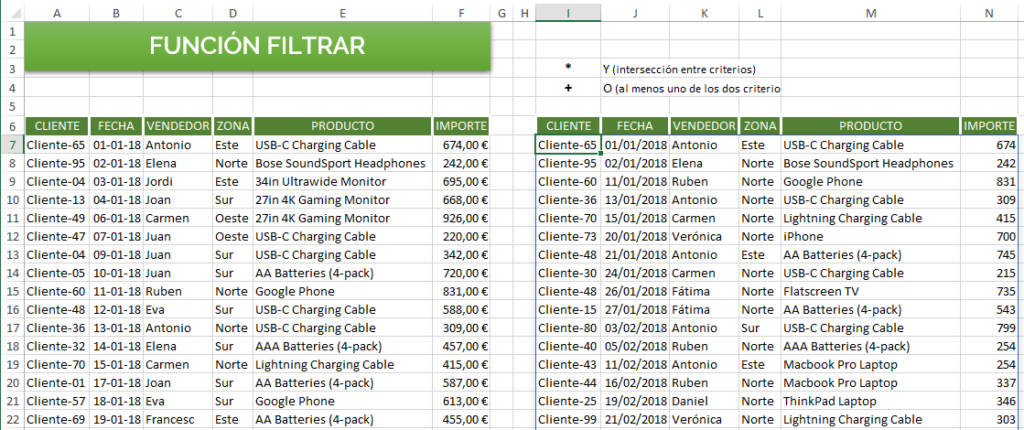Click FECHA header in left table

116,126
